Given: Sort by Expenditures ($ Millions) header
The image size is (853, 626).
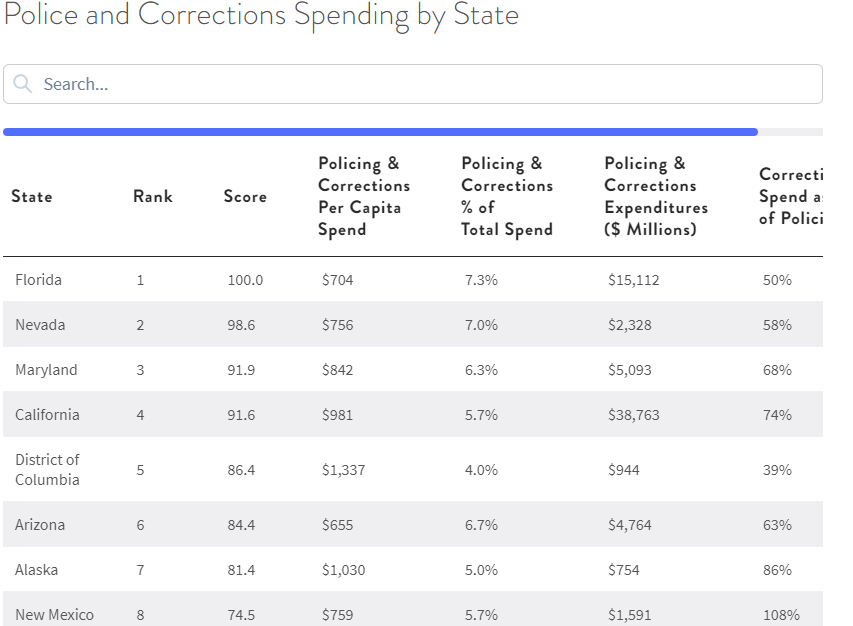Looking at the screenshot, I should pos(656,197).
